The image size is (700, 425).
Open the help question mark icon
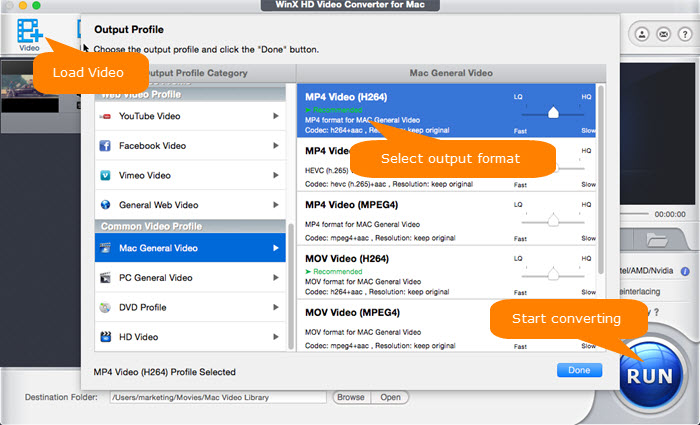pos(685,34)
